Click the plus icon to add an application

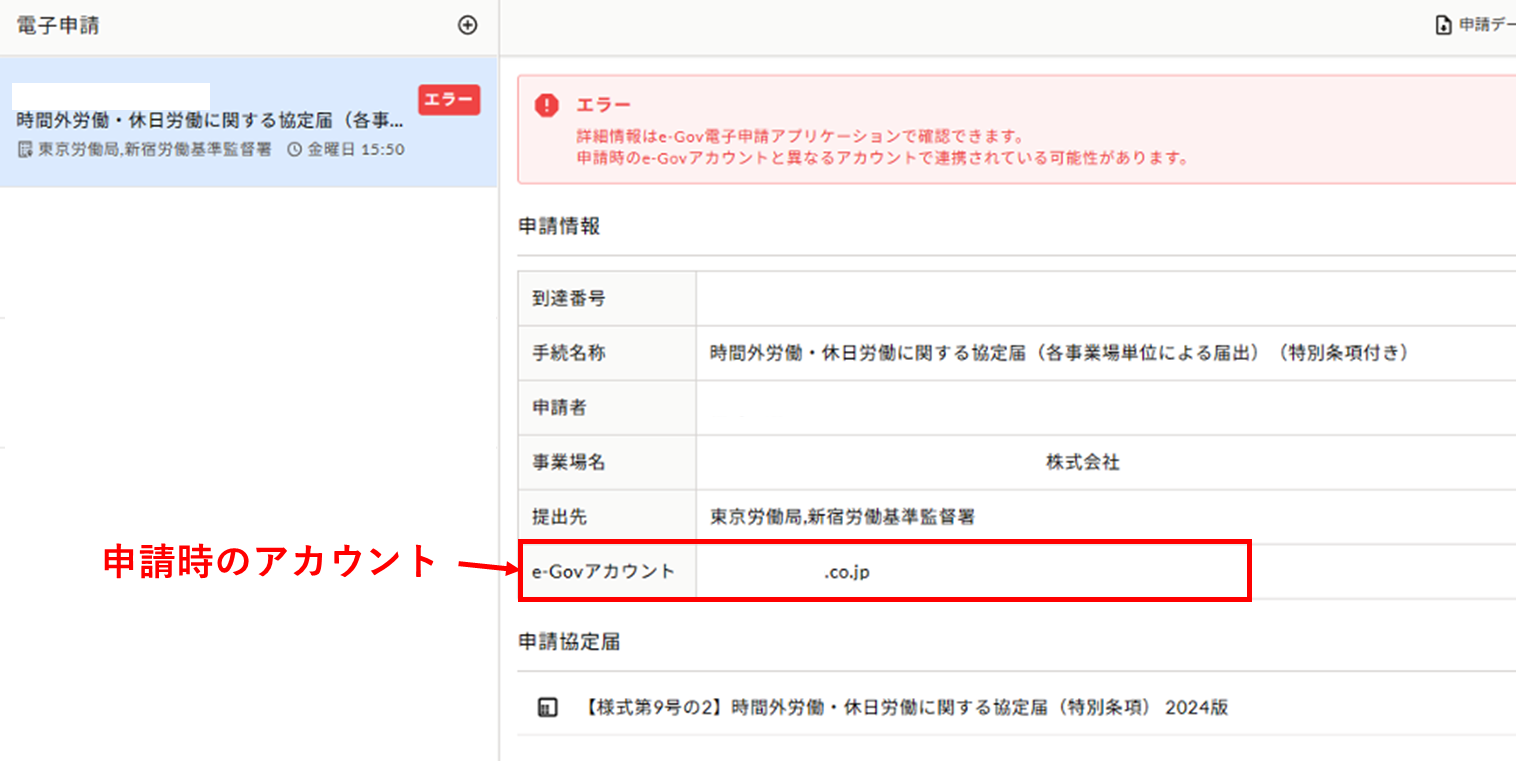(467, 26)
